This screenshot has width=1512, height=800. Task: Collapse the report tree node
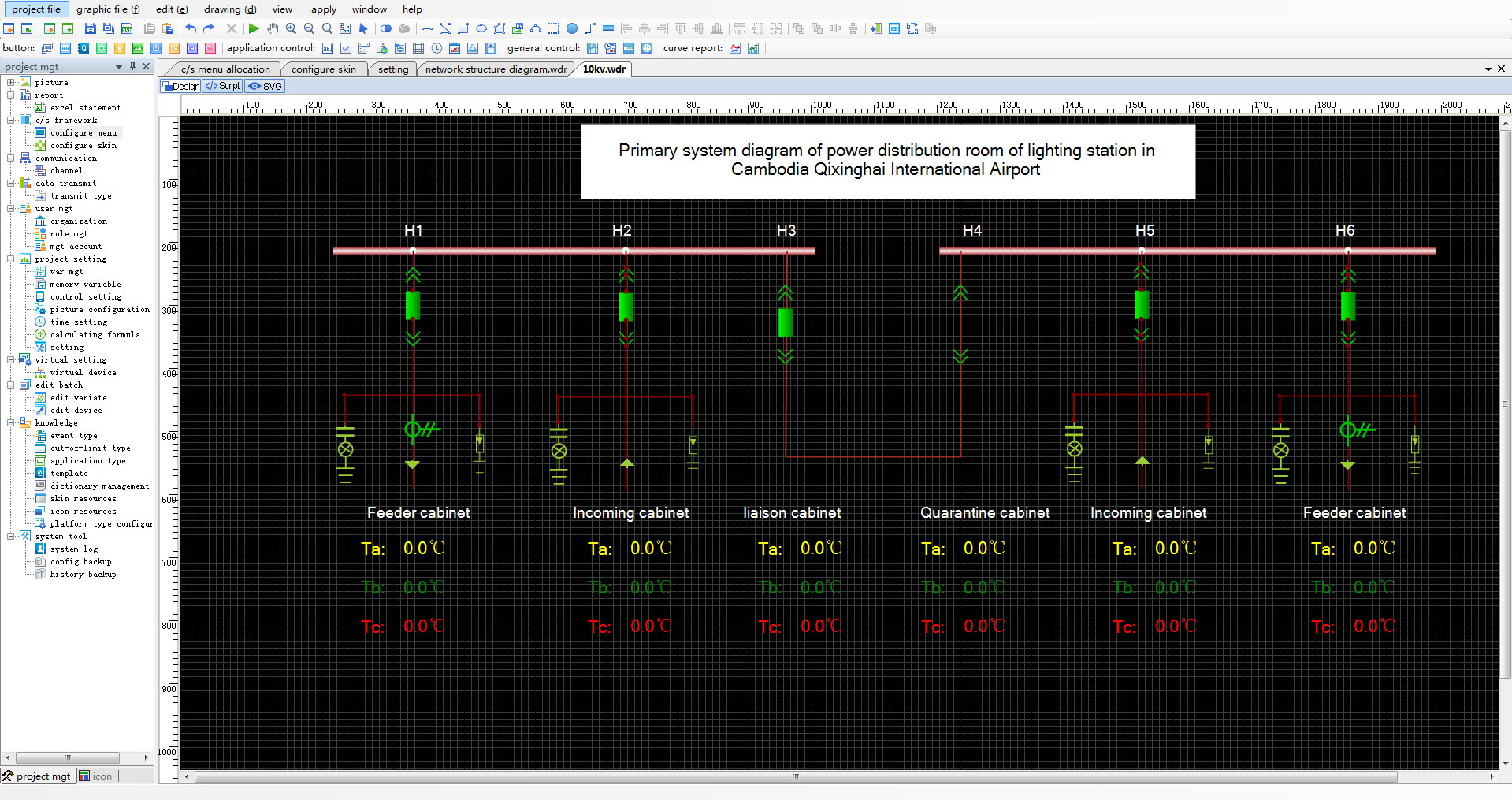11,95
